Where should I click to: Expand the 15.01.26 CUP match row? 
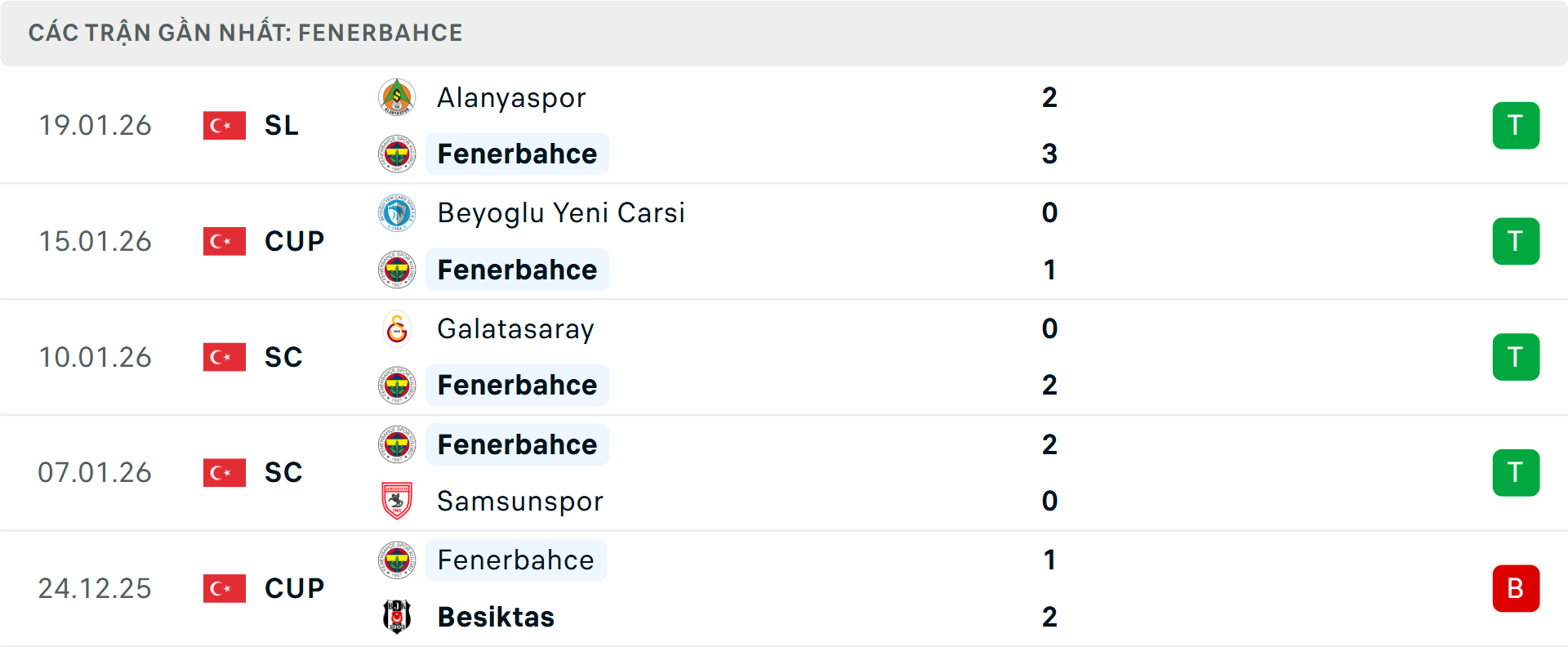[784, 241]
